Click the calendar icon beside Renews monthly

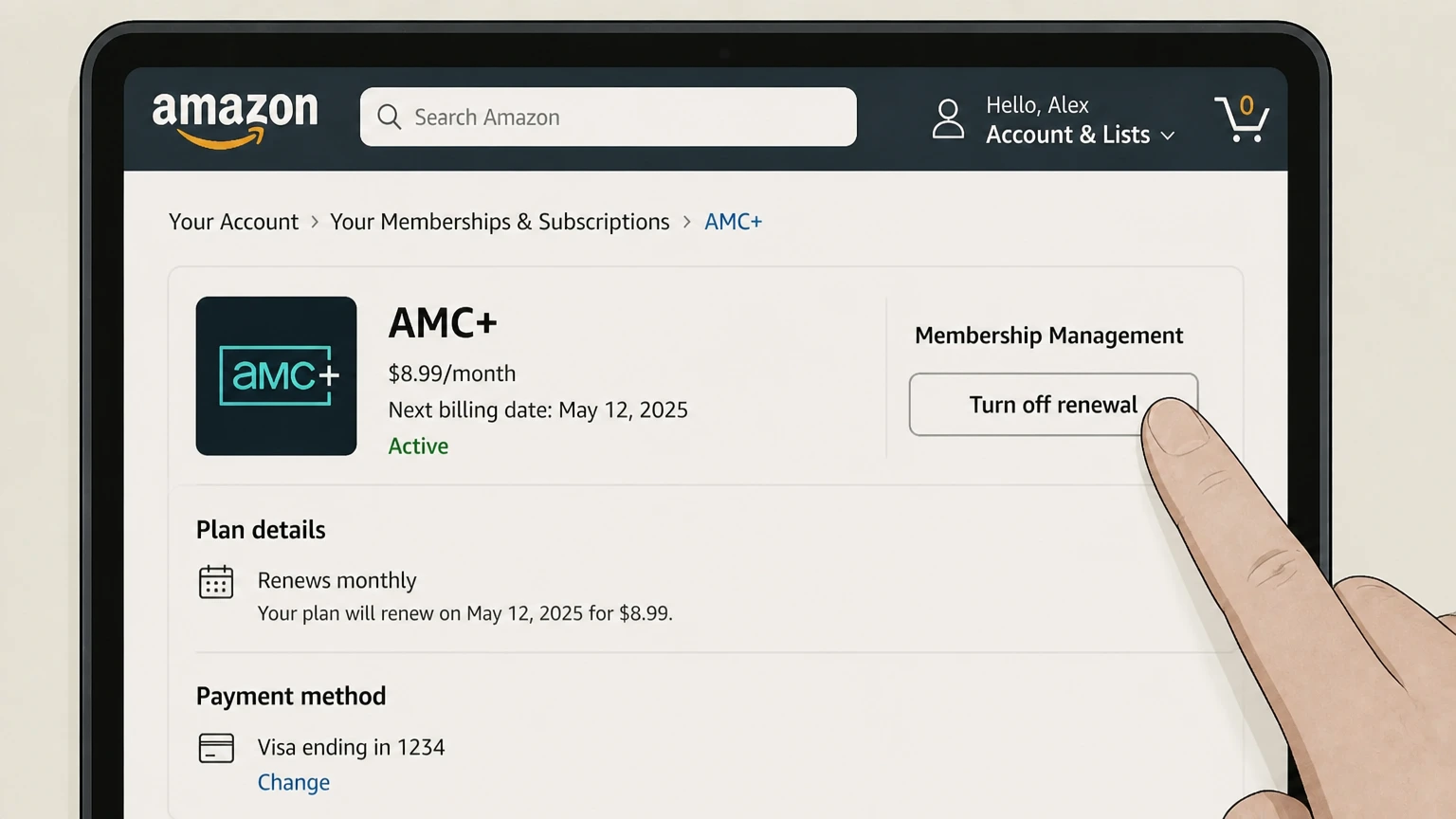click(x=216, y=582)
